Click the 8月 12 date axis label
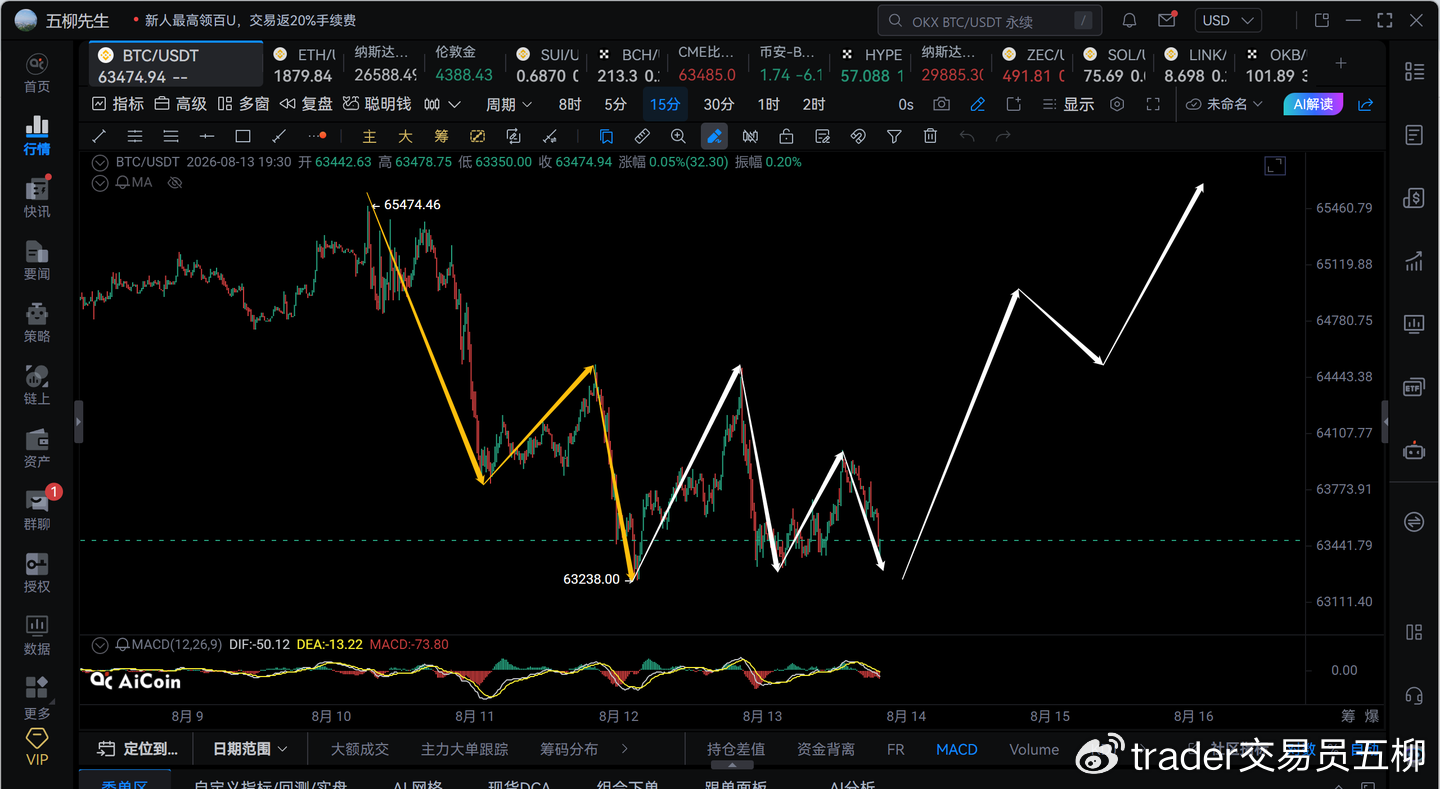Viewport: 1440px width, 789px height. [618, 716]
